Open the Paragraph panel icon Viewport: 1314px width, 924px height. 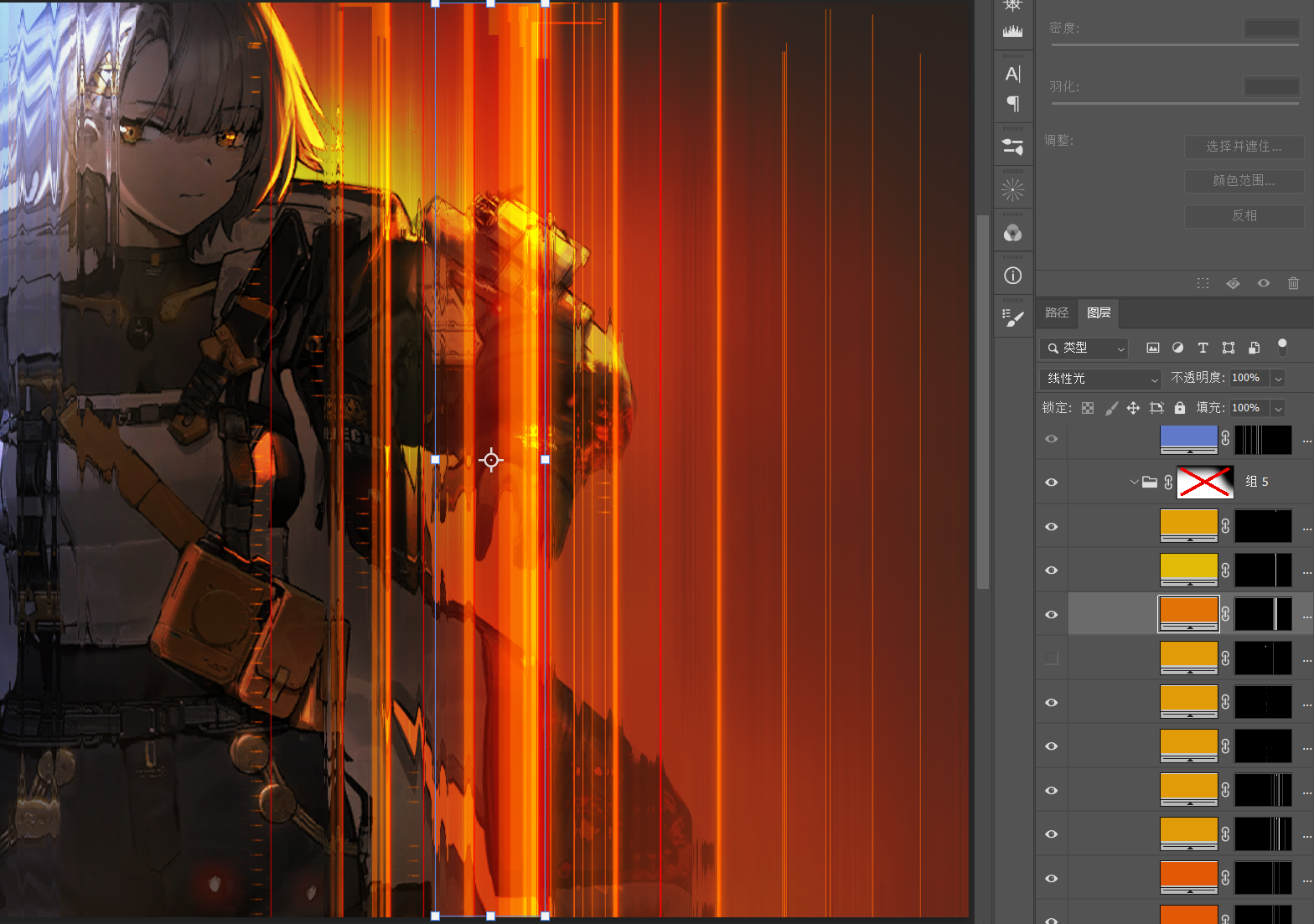(x=1012, y=104)
